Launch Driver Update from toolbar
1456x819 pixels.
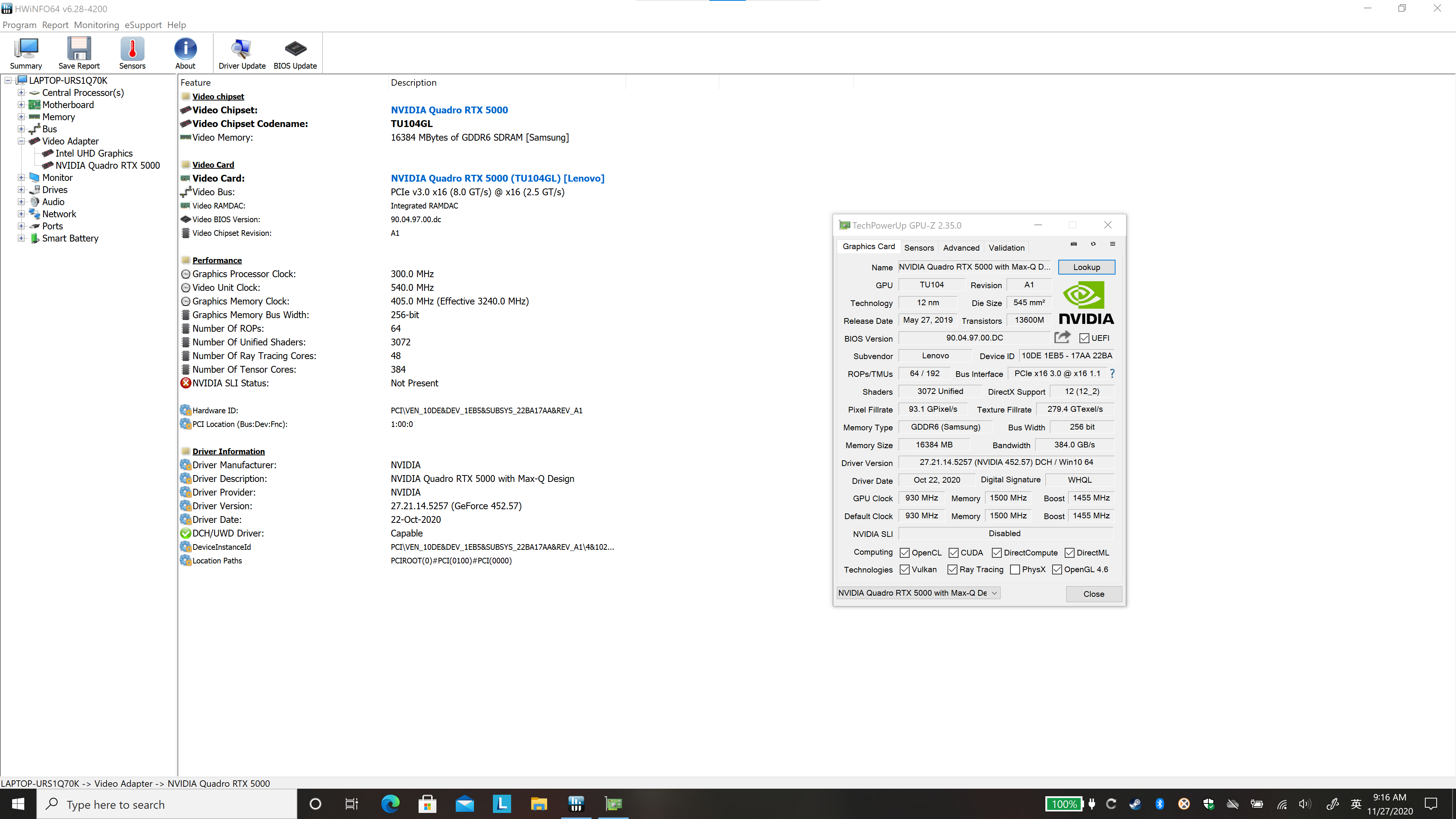tap(242, 53)
